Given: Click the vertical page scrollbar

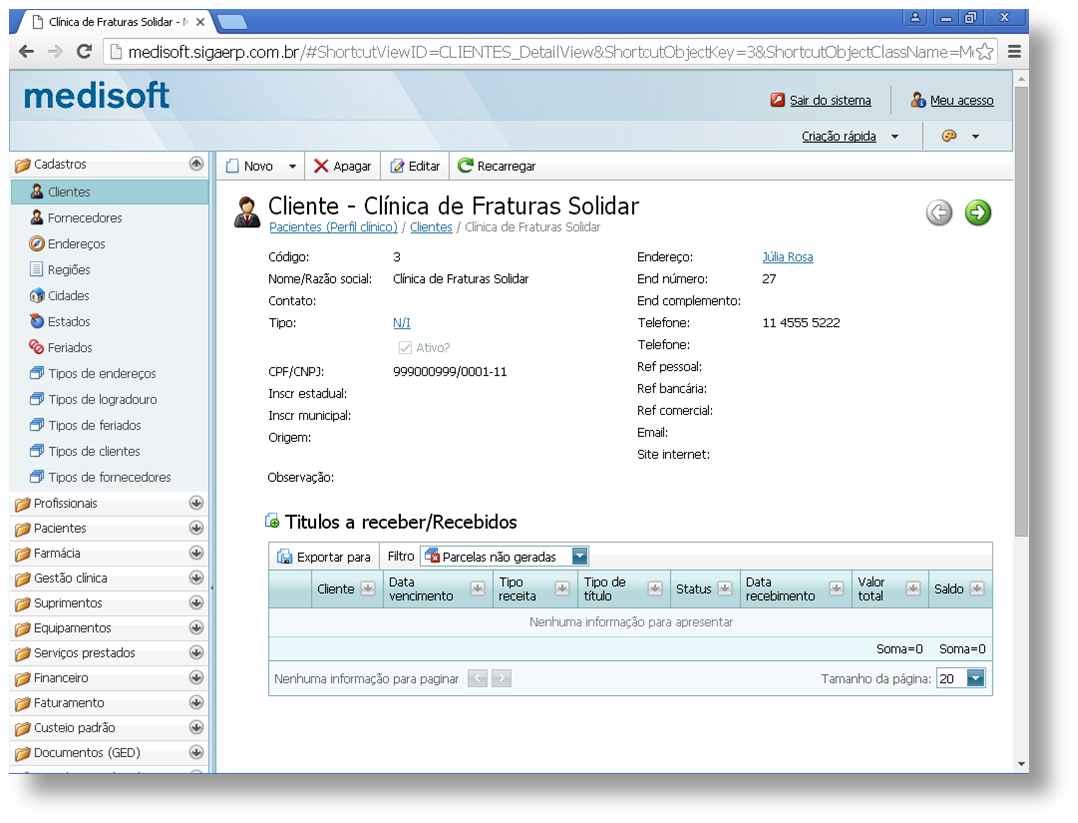Looking at the screenshot, I should (x=1021, y=311).
